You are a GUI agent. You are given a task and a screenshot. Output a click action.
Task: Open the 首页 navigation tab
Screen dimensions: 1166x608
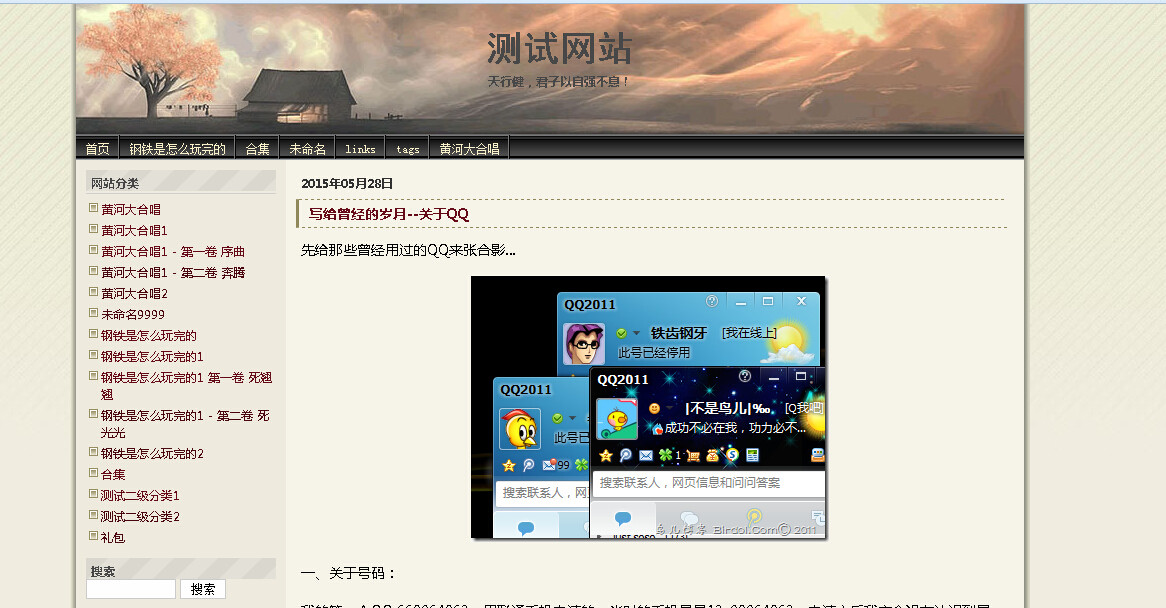click(x=97, y=149)
